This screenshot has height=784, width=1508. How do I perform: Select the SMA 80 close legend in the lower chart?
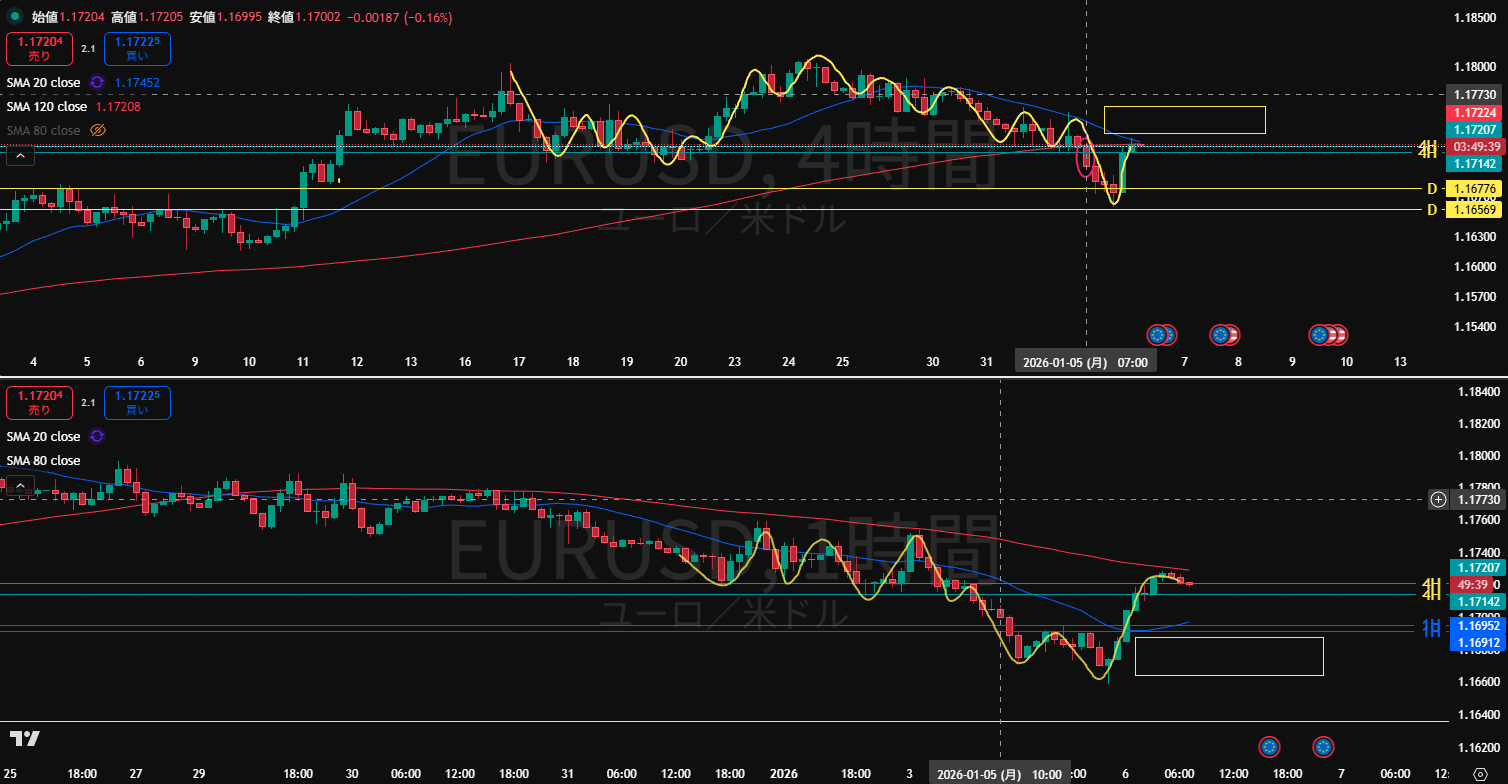click(44, 460)
